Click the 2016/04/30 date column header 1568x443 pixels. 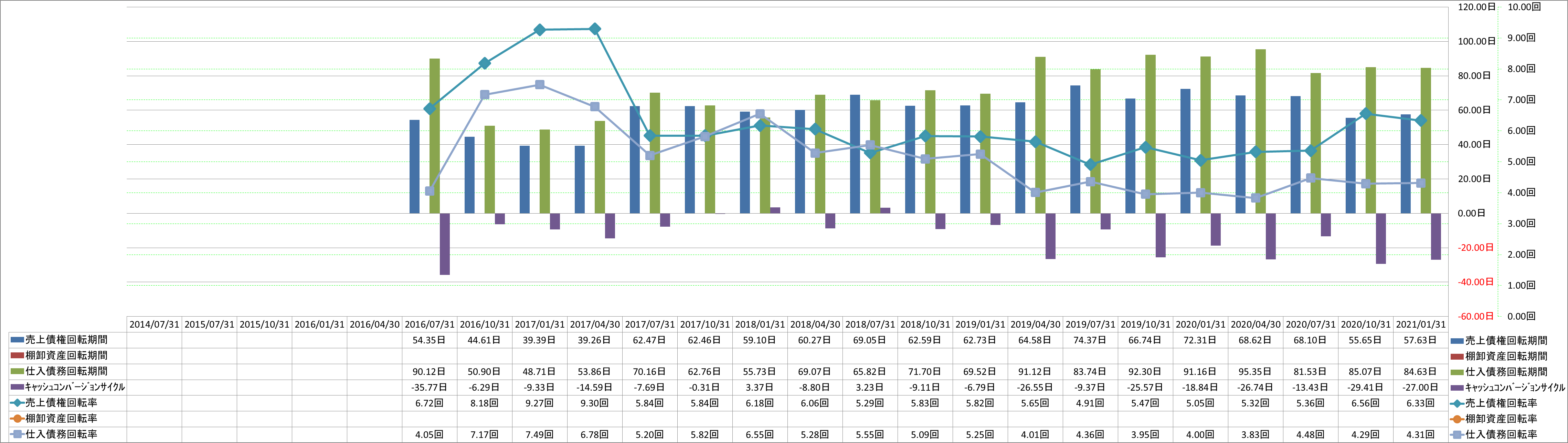pos(374,325)
